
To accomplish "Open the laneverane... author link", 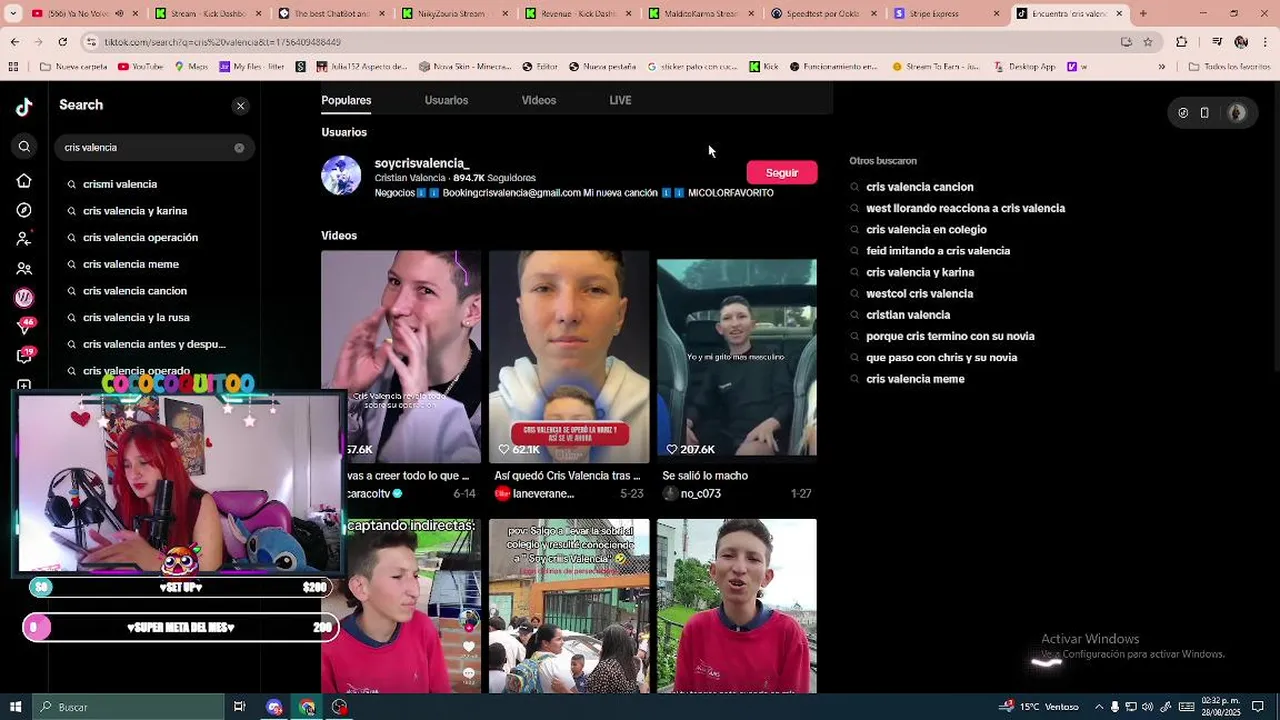I will 535,494.
